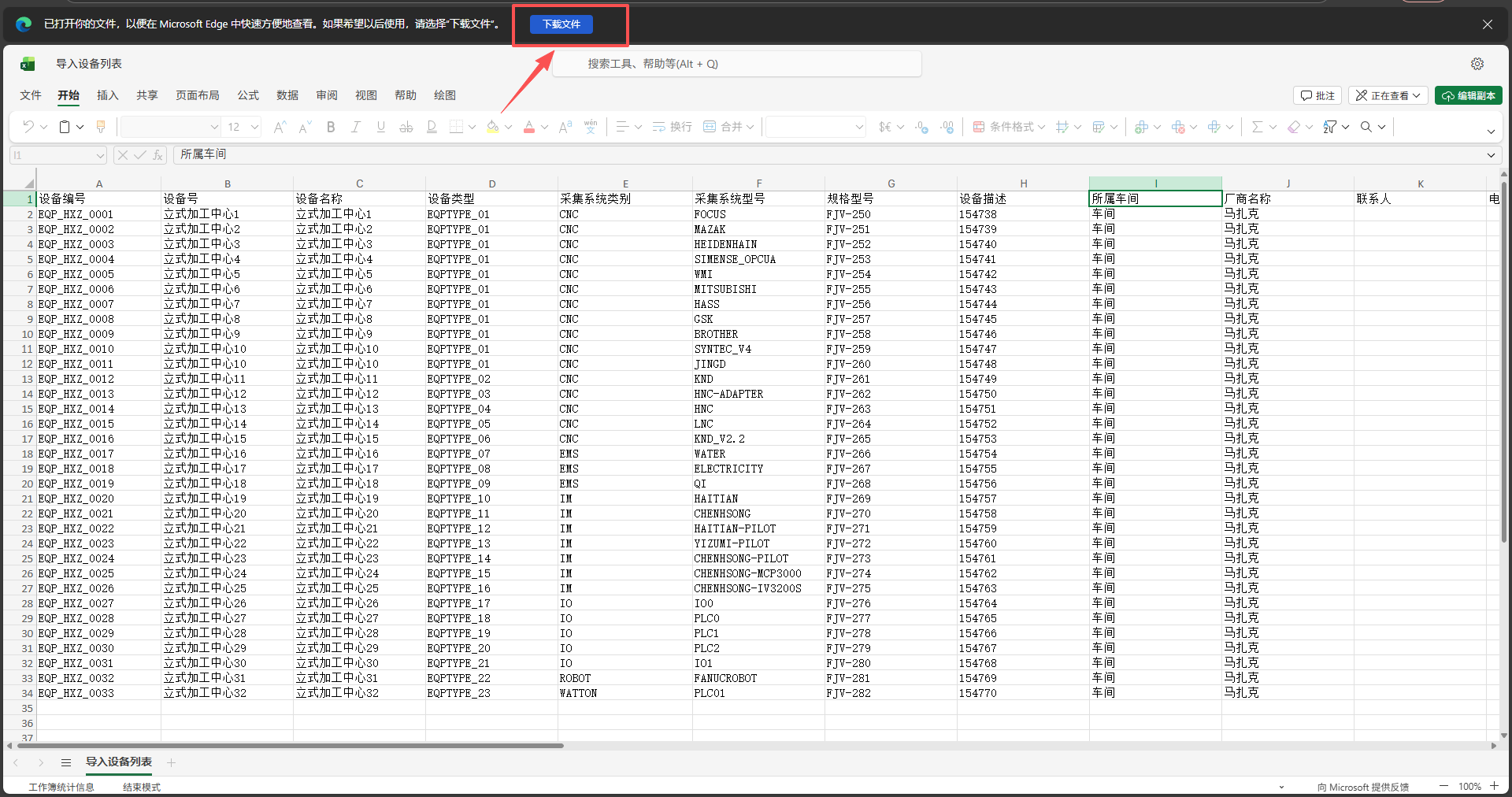Open the font size dropdown

click(x=254, y=127)
